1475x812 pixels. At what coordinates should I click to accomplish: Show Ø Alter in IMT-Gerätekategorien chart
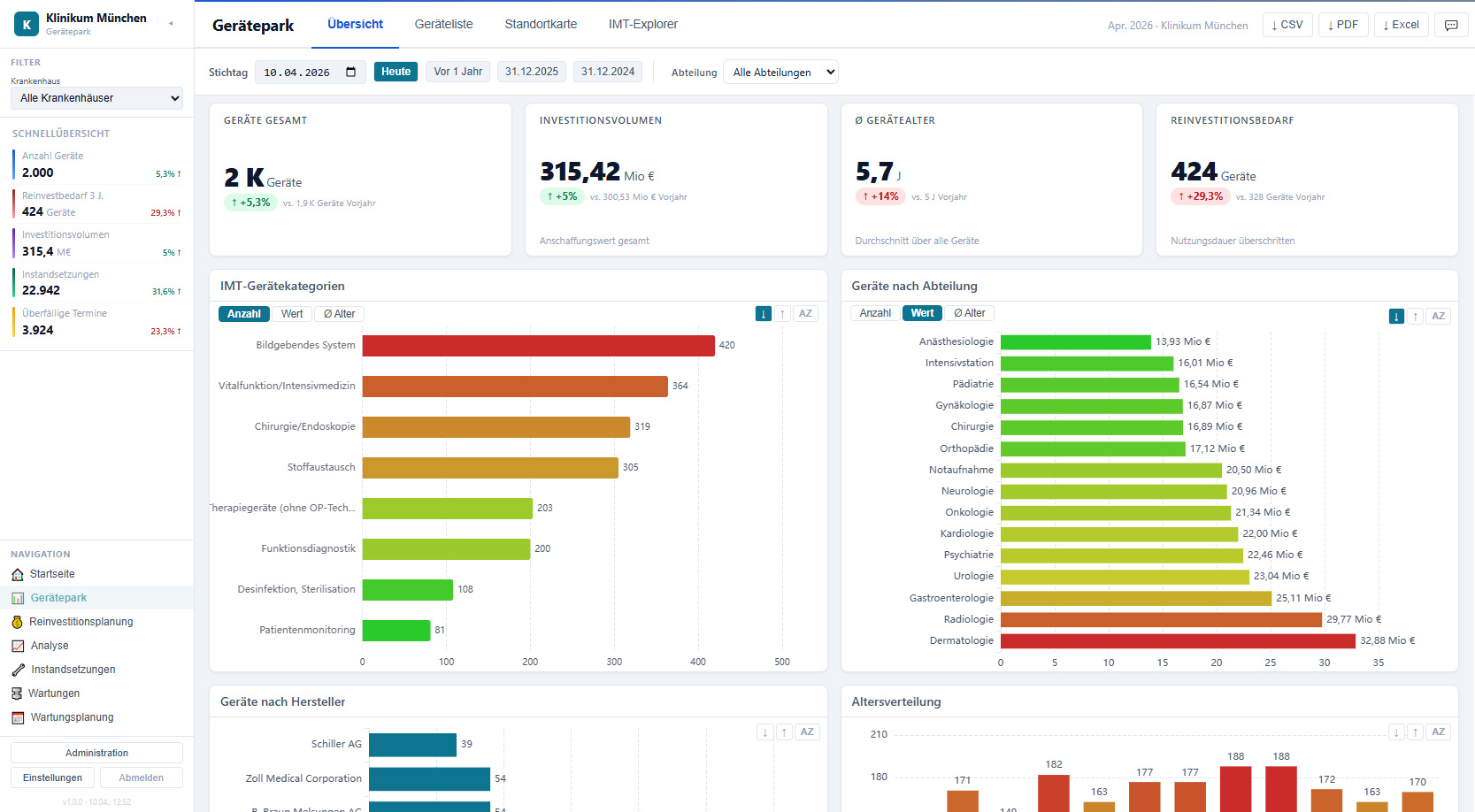pos(340,314)
